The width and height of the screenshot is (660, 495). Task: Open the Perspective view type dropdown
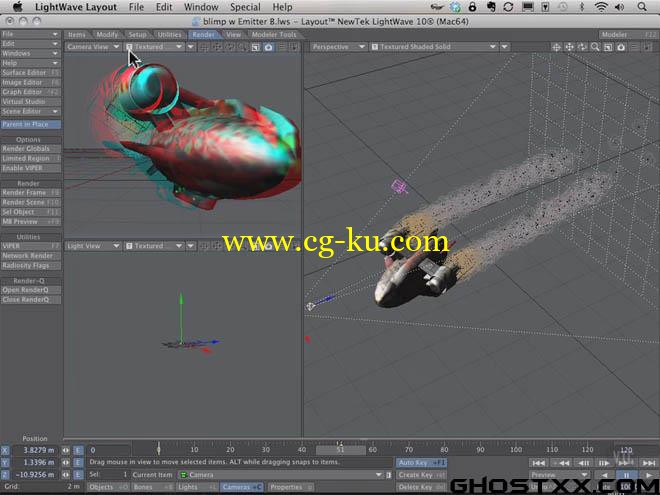coord(338,47)
